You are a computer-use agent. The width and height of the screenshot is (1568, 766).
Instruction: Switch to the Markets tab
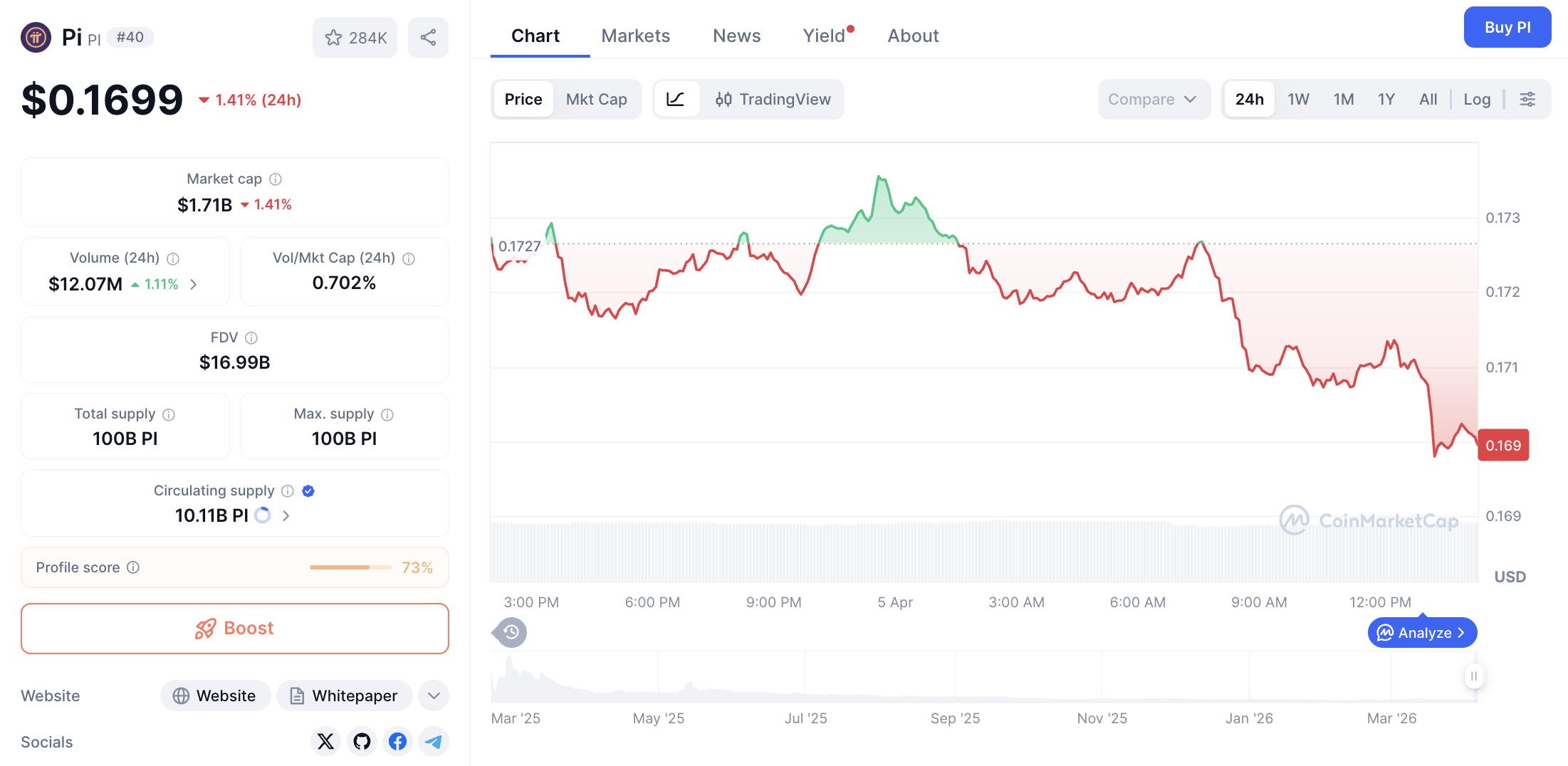pos(635,35)
